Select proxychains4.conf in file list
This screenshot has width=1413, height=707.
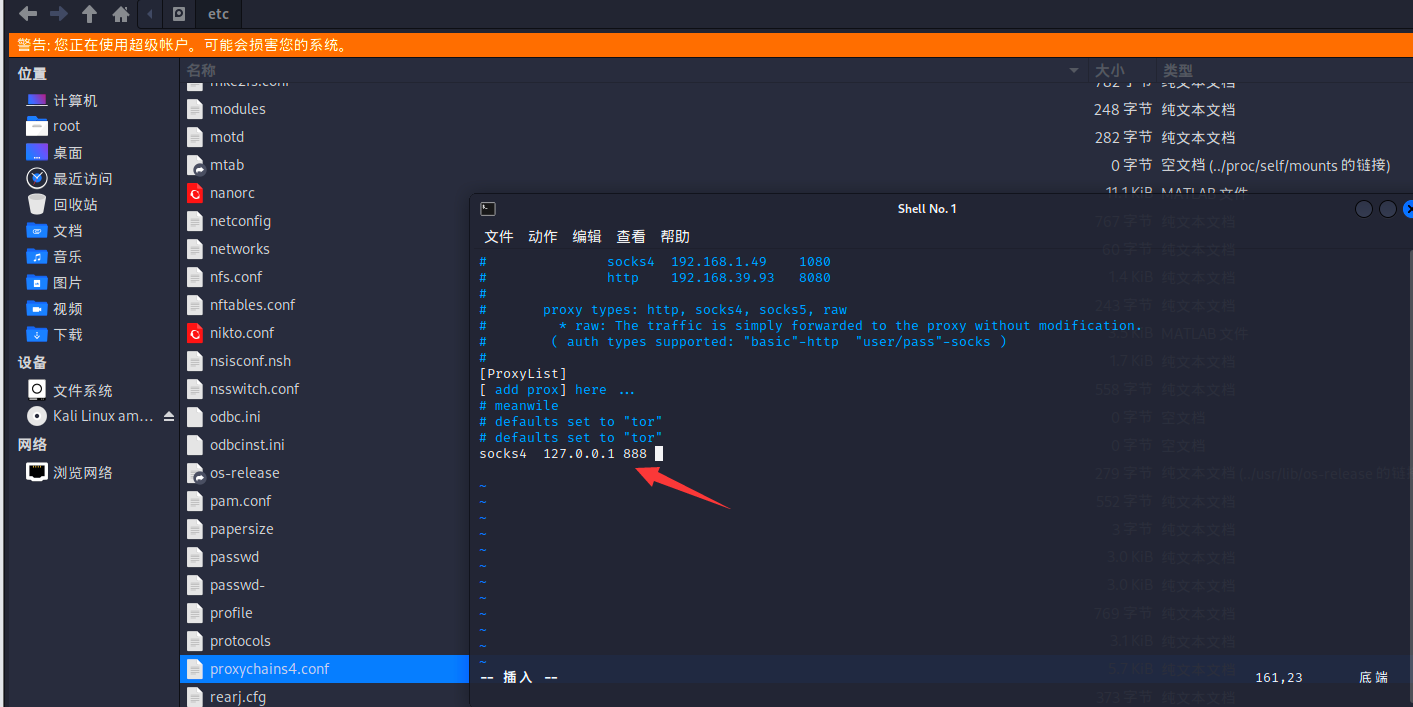pyautogui.click(x=269, y=669)
